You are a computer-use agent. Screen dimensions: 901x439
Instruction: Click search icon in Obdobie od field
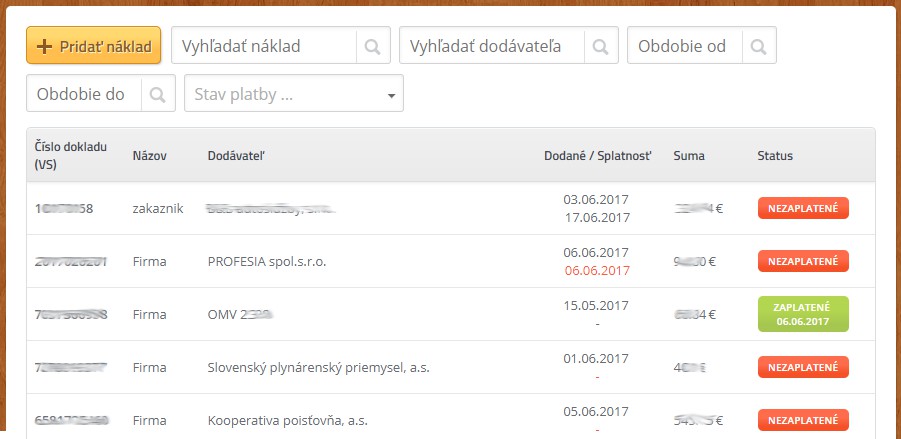pos(759,45)
